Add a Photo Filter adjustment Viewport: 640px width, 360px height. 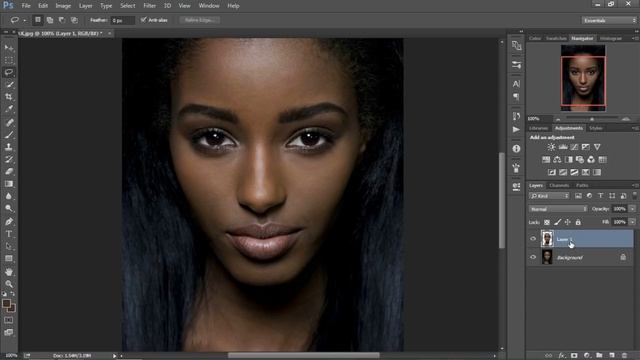click(x=580, y=160)
